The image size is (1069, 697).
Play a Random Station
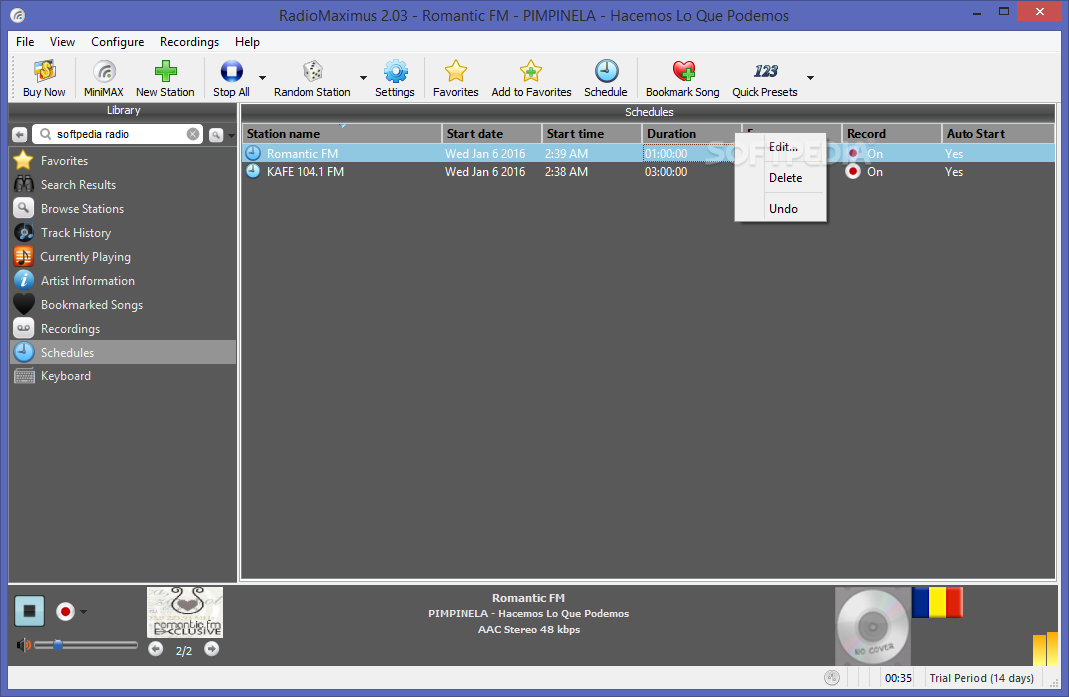312,78
